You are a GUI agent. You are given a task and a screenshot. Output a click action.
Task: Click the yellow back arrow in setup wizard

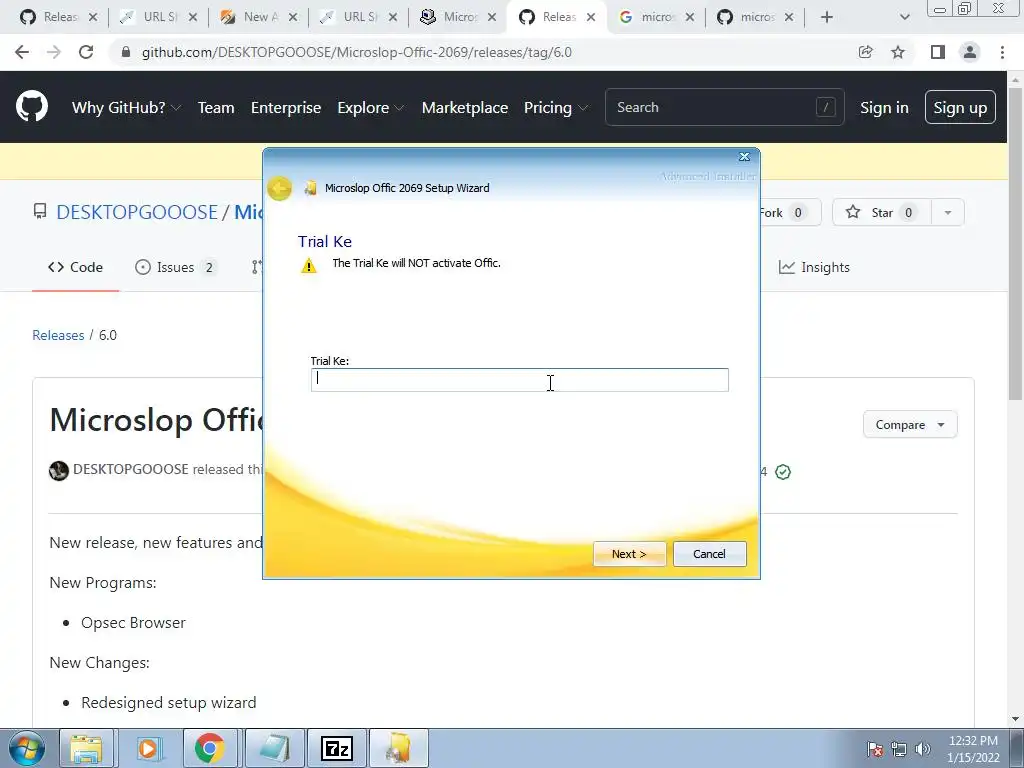[280, 189]
